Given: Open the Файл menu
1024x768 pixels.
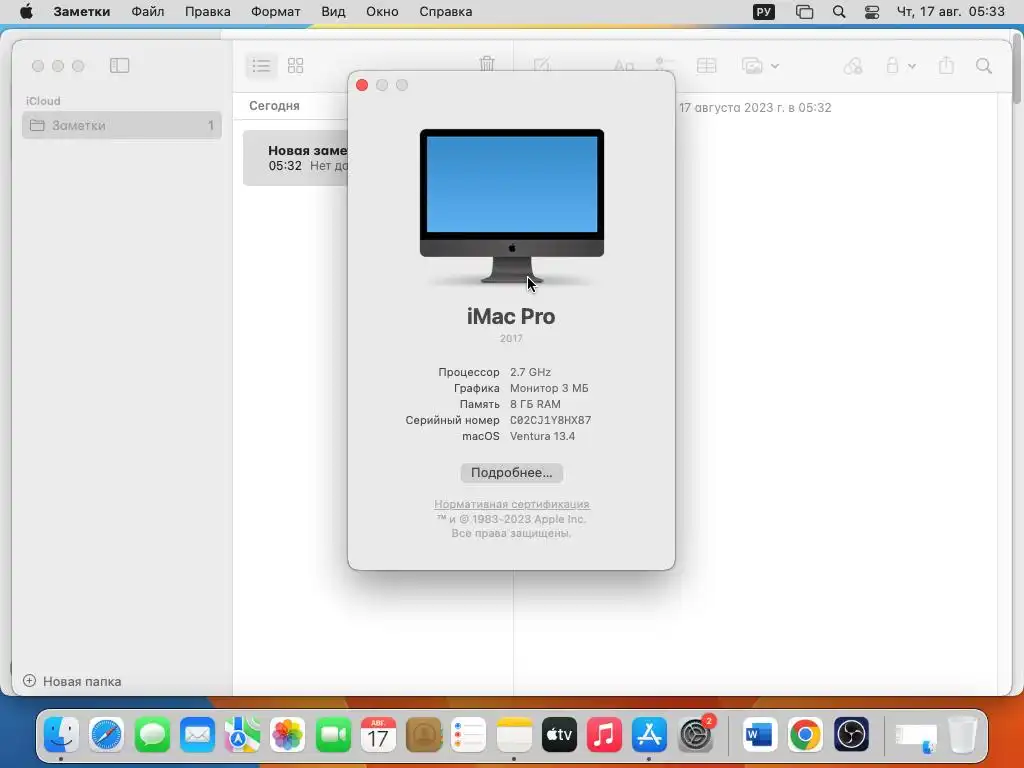Looking at the screenshot, I should [x=148, y=12].
